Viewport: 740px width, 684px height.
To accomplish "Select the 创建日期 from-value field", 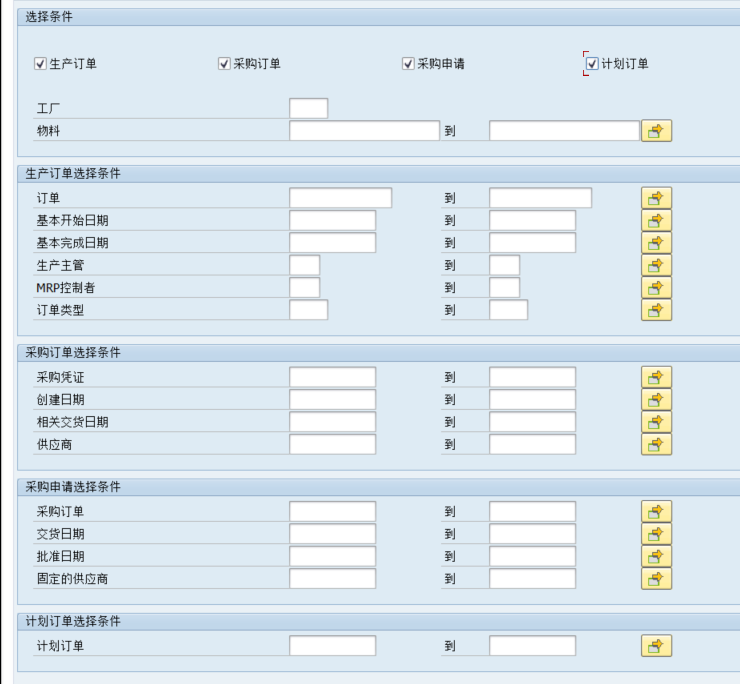I will pos(332,399).
